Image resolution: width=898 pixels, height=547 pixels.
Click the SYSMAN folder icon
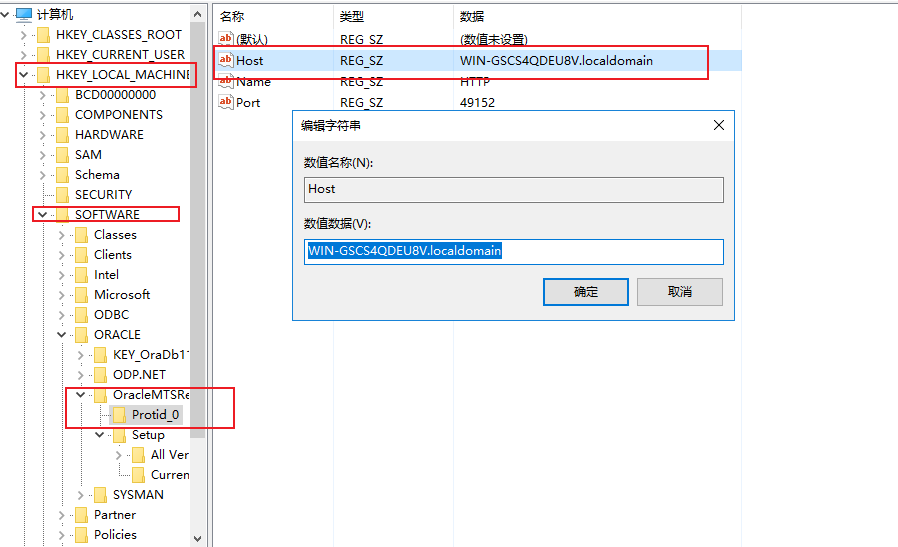[101, 495]
